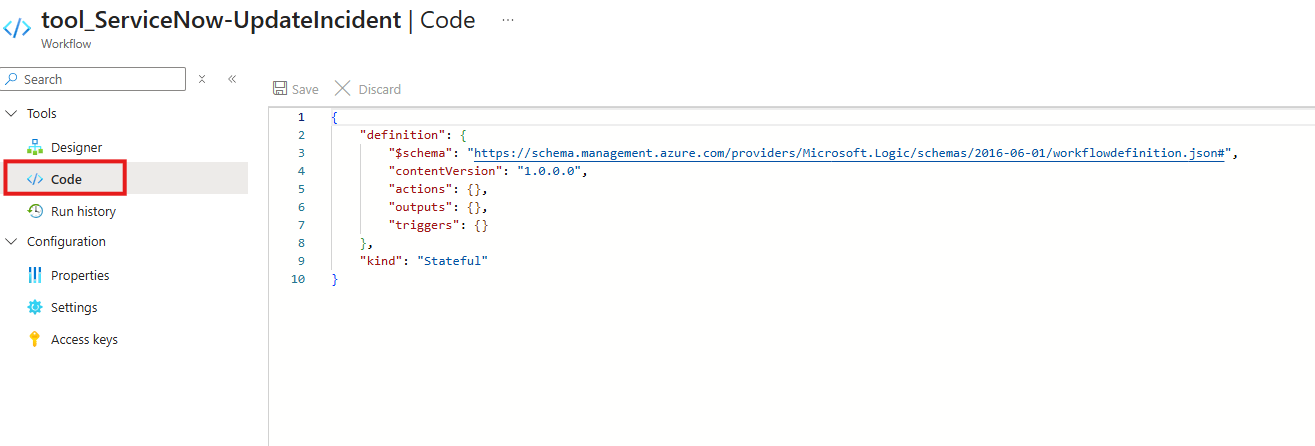This screenshot has width=1315, height=446.
Task: Collapse the Tools section
Action: point(12,114)
